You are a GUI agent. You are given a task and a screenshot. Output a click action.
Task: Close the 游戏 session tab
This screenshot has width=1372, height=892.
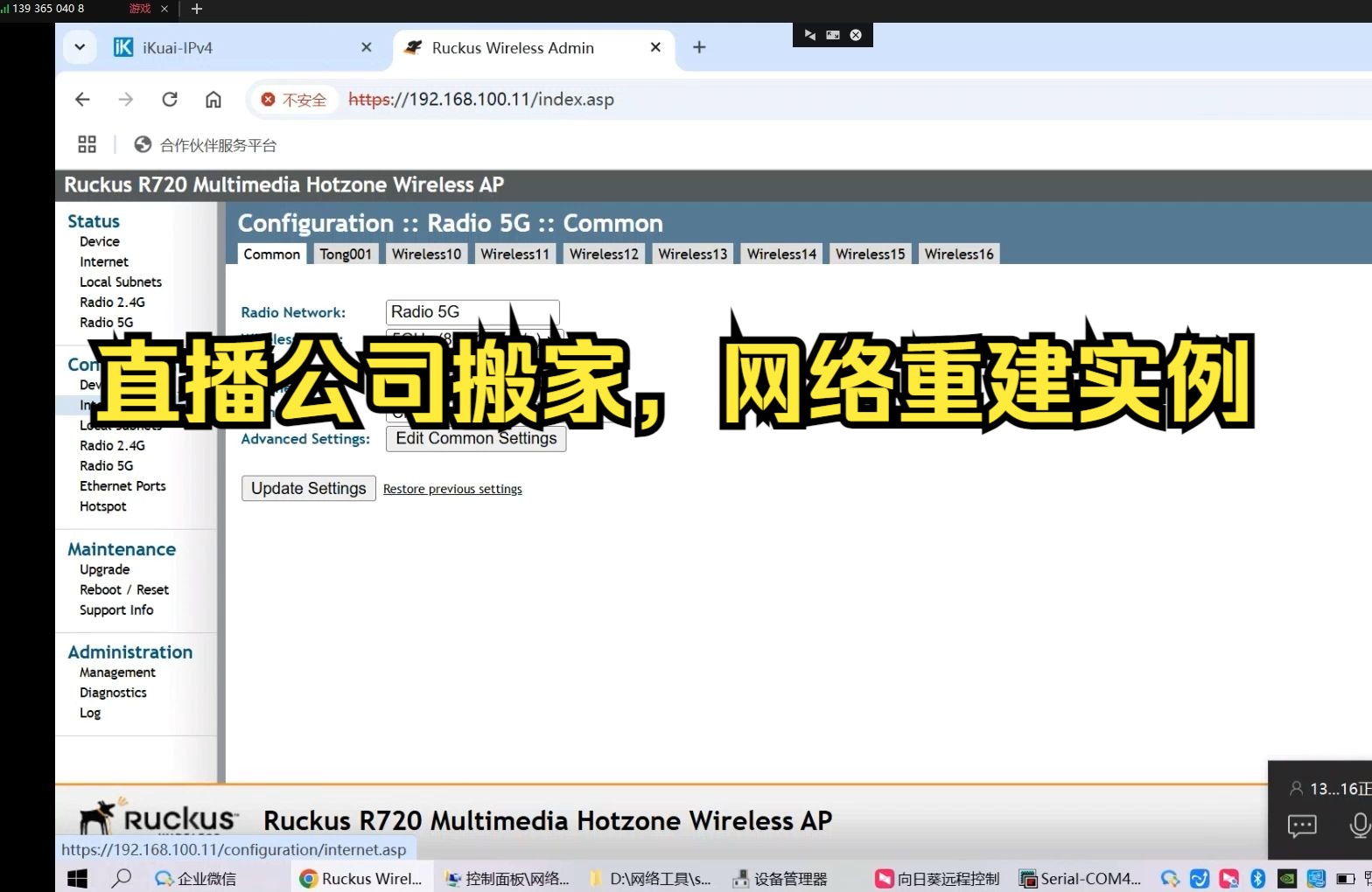click(x=164, y=9)
